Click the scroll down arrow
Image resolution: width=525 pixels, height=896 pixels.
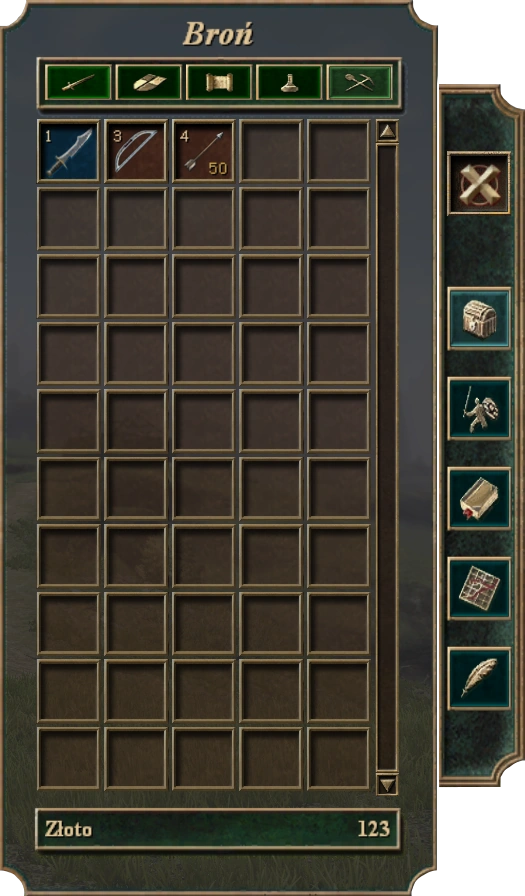[x=387, y=784]
